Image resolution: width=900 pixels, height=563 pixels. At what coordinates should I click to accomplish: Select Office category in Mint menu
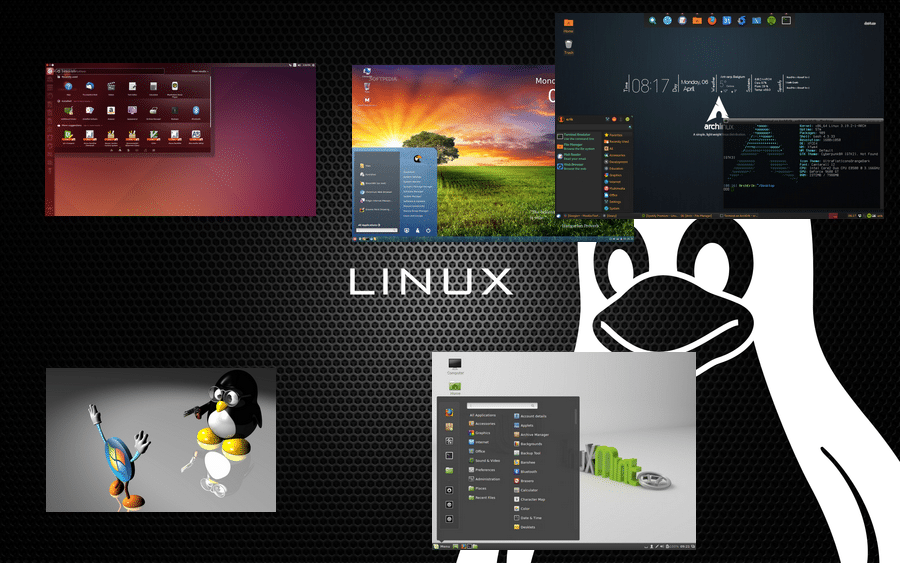(x=477, y=451)
